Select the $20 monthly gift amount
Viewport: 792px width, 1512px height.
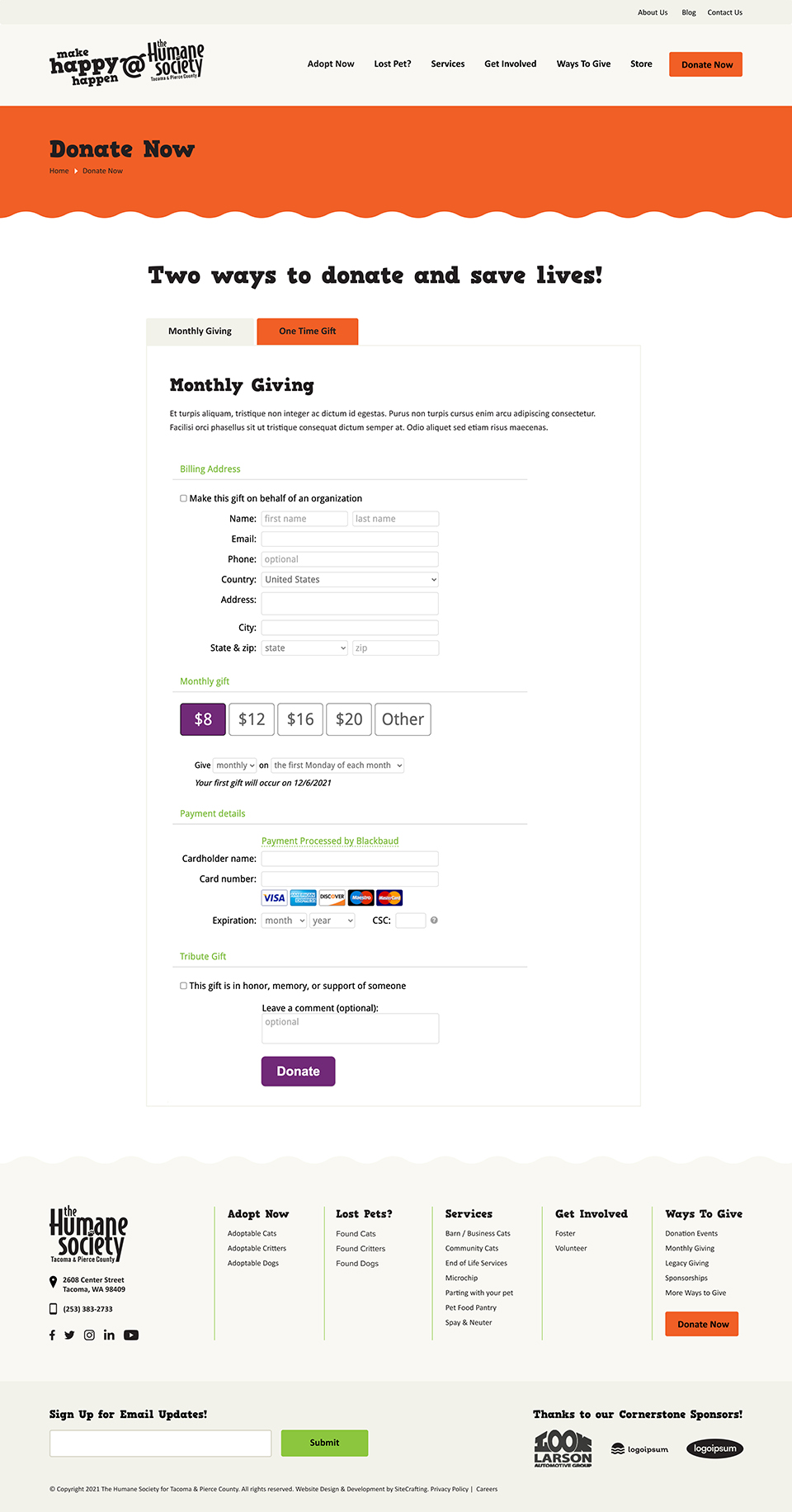pos(348,718)
